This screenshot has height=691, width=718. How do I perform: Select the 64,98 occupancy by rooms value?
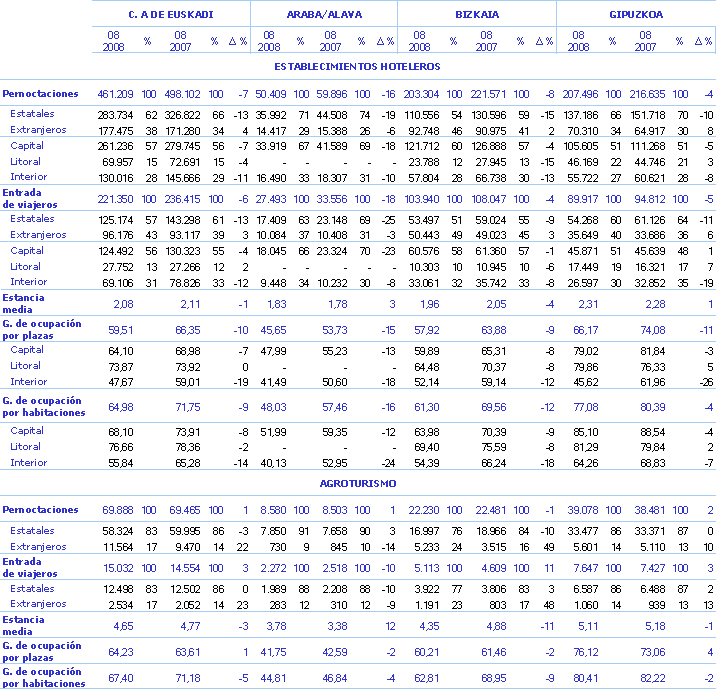[121, 407]
